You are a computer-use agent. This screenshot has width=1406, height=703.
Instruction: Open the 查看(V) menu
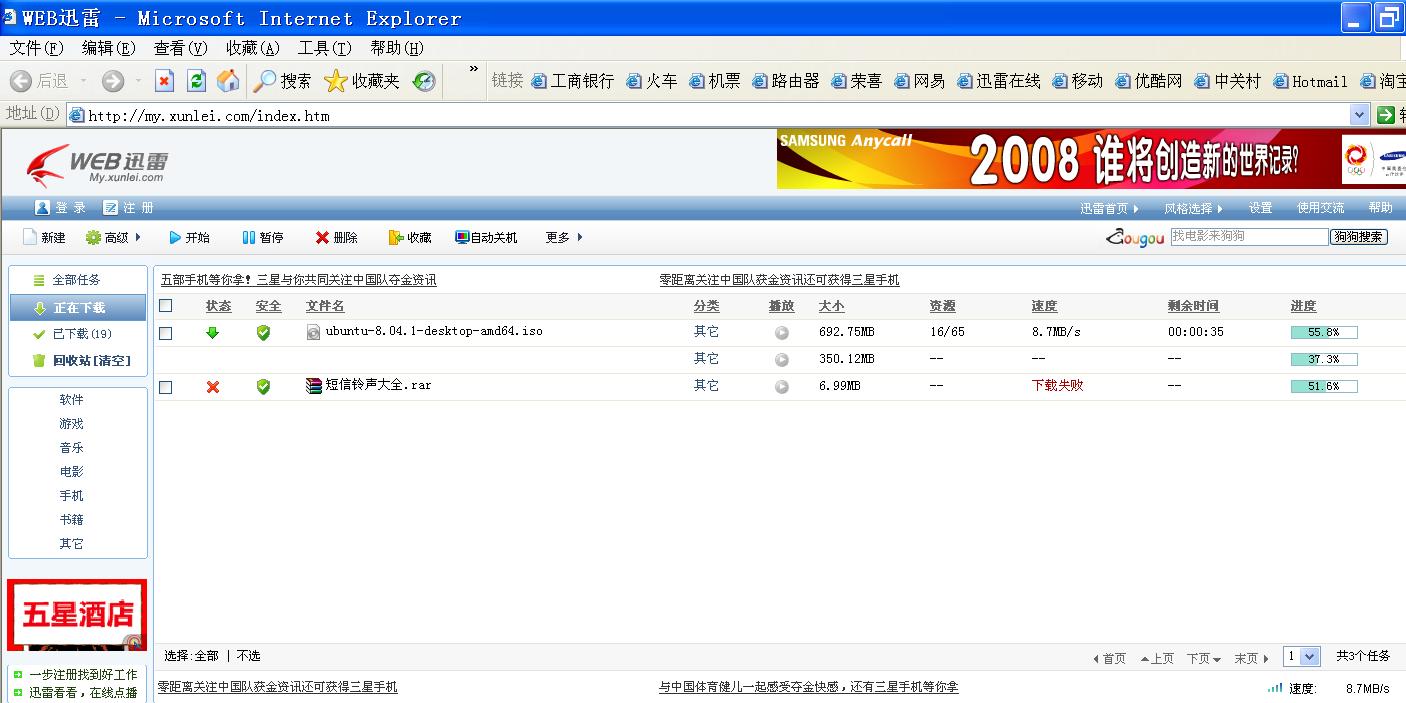point(180,48)
